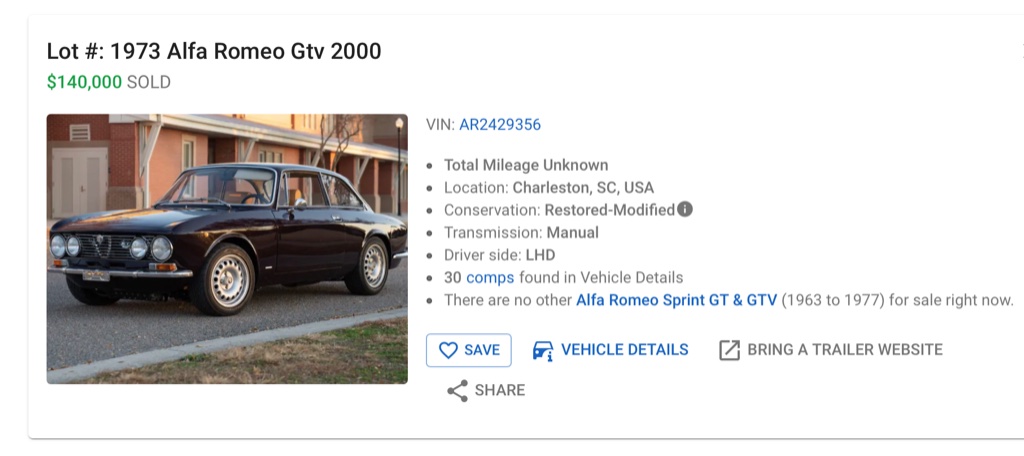Image resolution: width=1024 pixels, height=456 pixels.
Task: Click the $140,000 sold price
Action: 84,82
